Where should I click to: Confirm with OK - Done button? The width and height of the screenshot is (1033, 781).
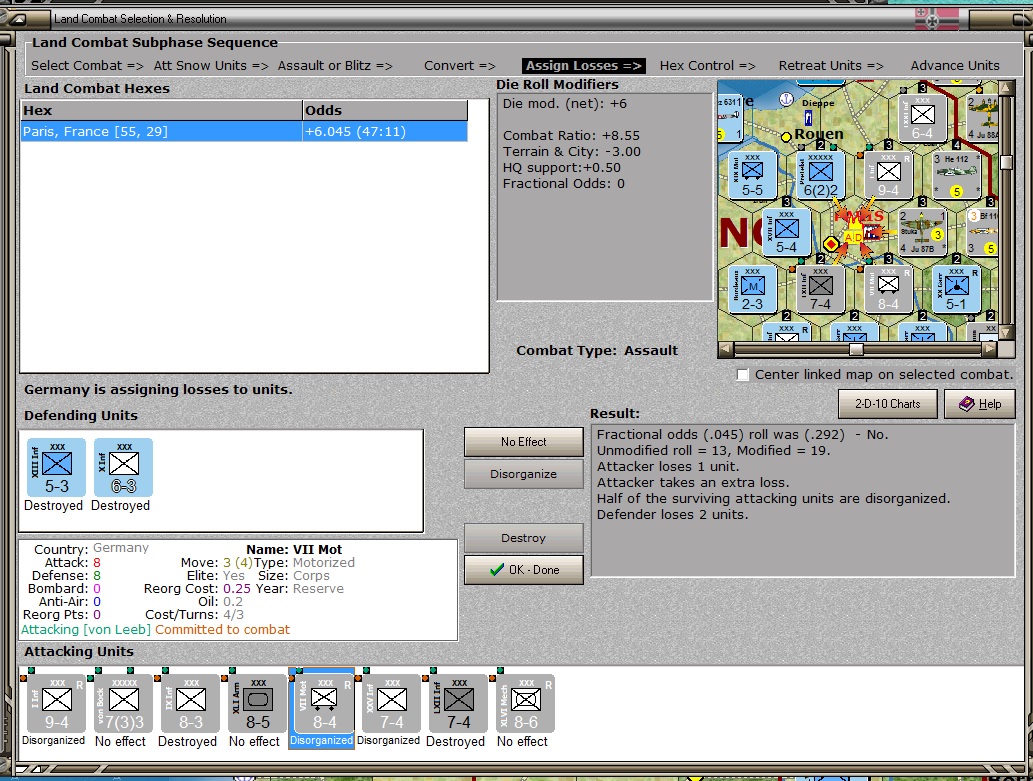(524, 570)
